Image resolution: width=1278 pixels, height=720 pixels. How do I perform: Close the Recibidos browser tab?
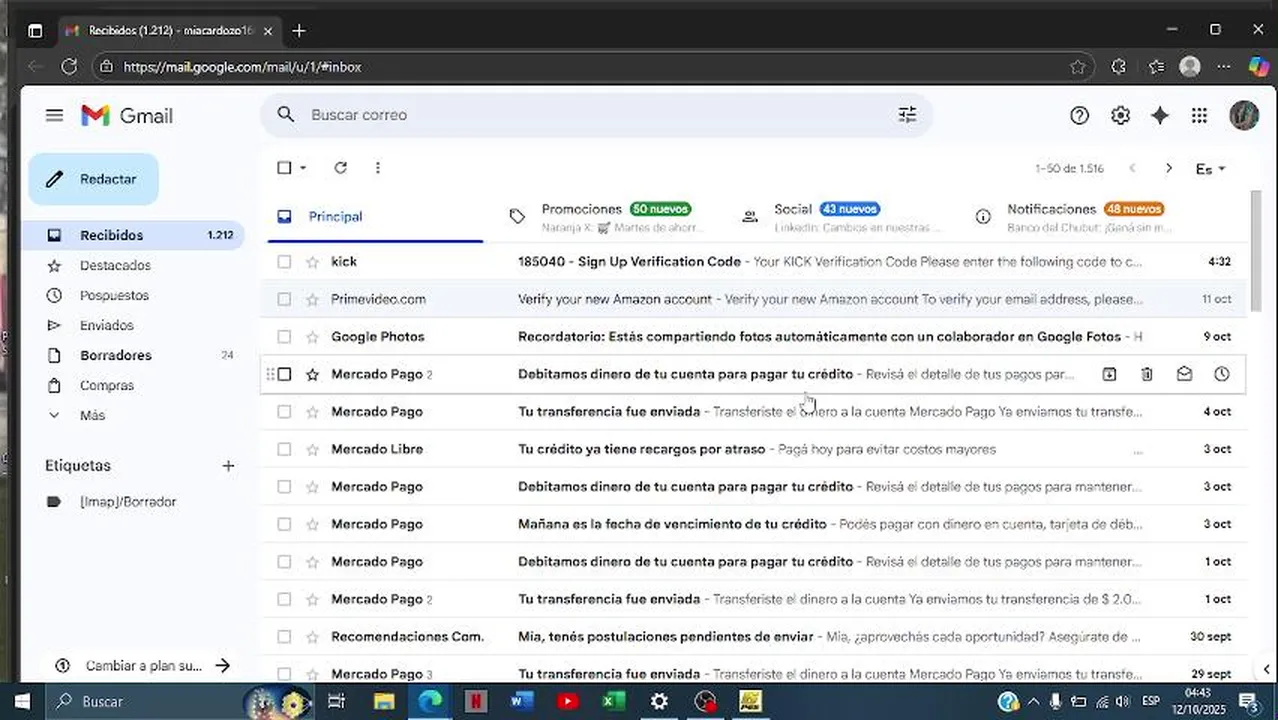[x=268, y=31]
